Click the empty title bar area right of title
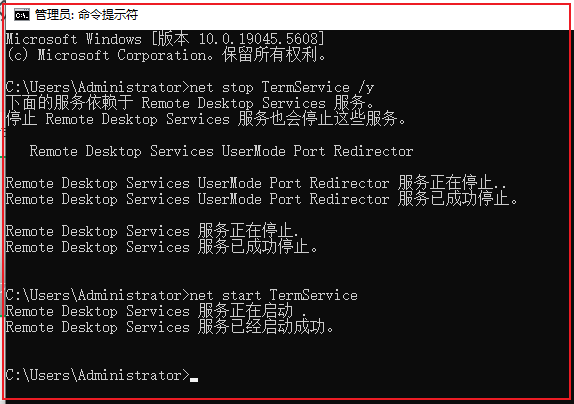Image resolution: width=574 pixels, height=404 pixels. [351, 15]
